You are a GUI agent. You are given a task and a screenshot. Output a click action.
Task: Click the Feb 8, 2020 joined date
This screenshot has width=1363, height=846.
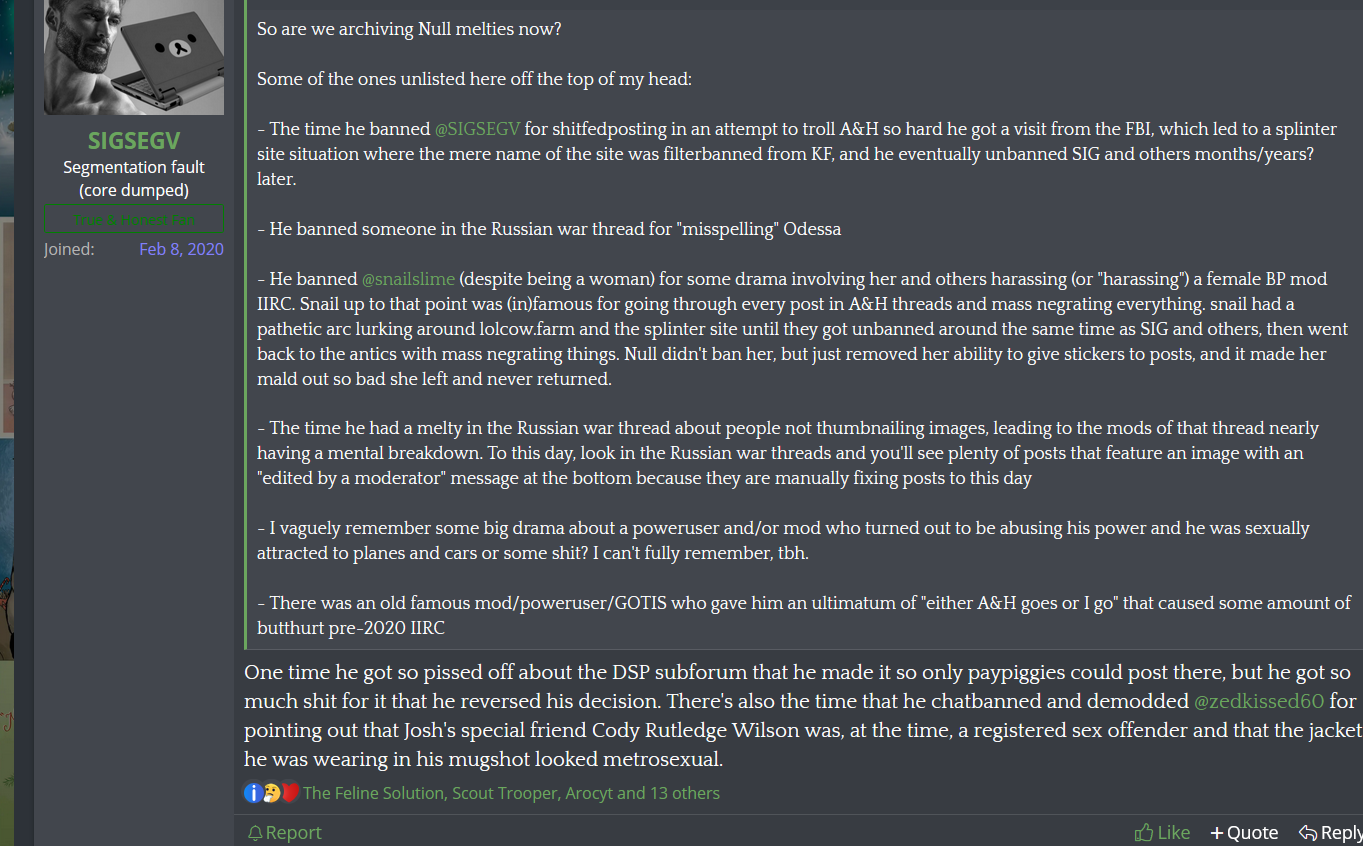pyautogui.click(x=181, y=249)
